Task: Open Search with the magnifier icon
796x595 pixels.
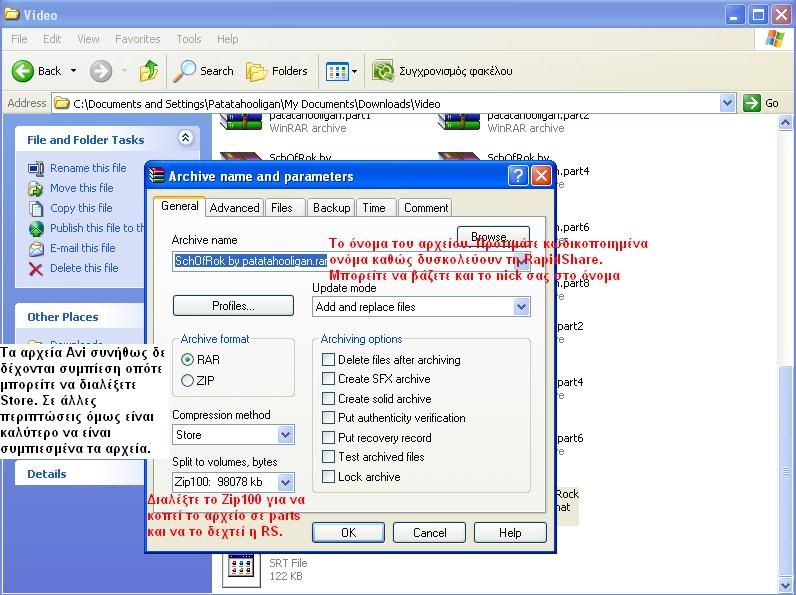Action: pos(184,71)
